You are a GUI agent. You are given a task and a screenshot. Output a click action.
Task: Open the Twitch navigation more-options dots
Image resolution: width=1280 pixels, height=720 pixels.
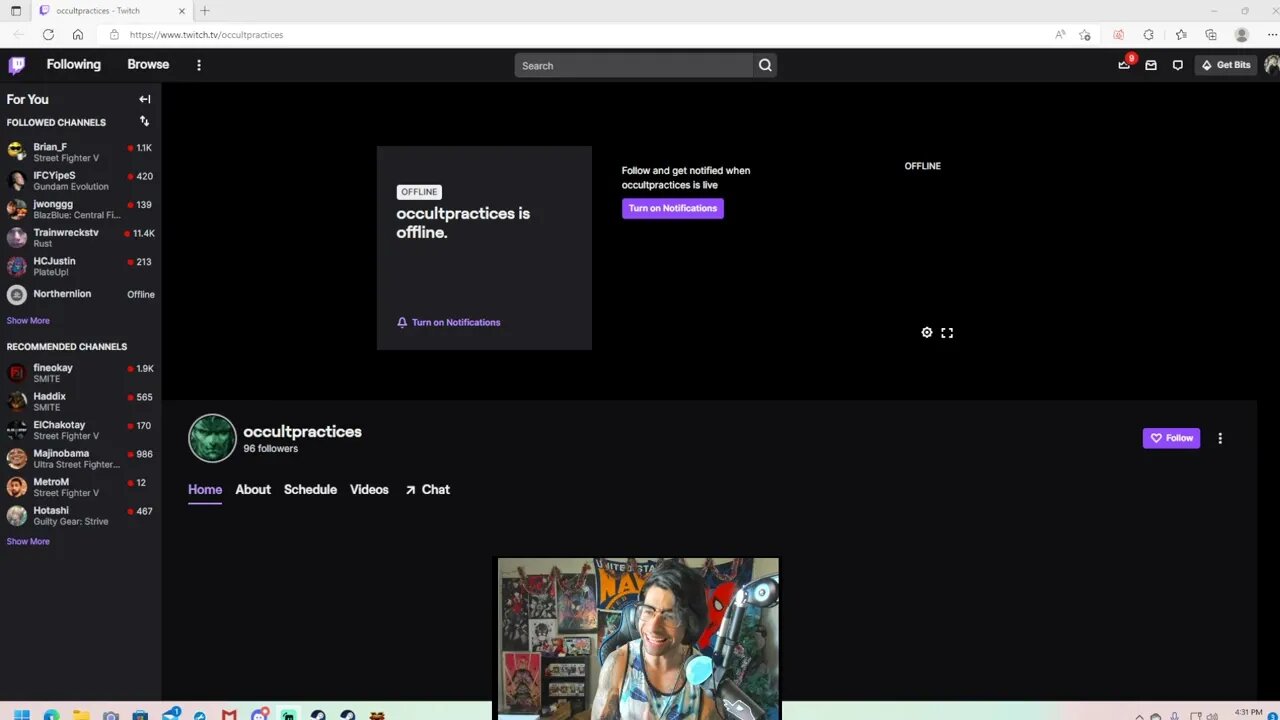[x=199, y=65]
